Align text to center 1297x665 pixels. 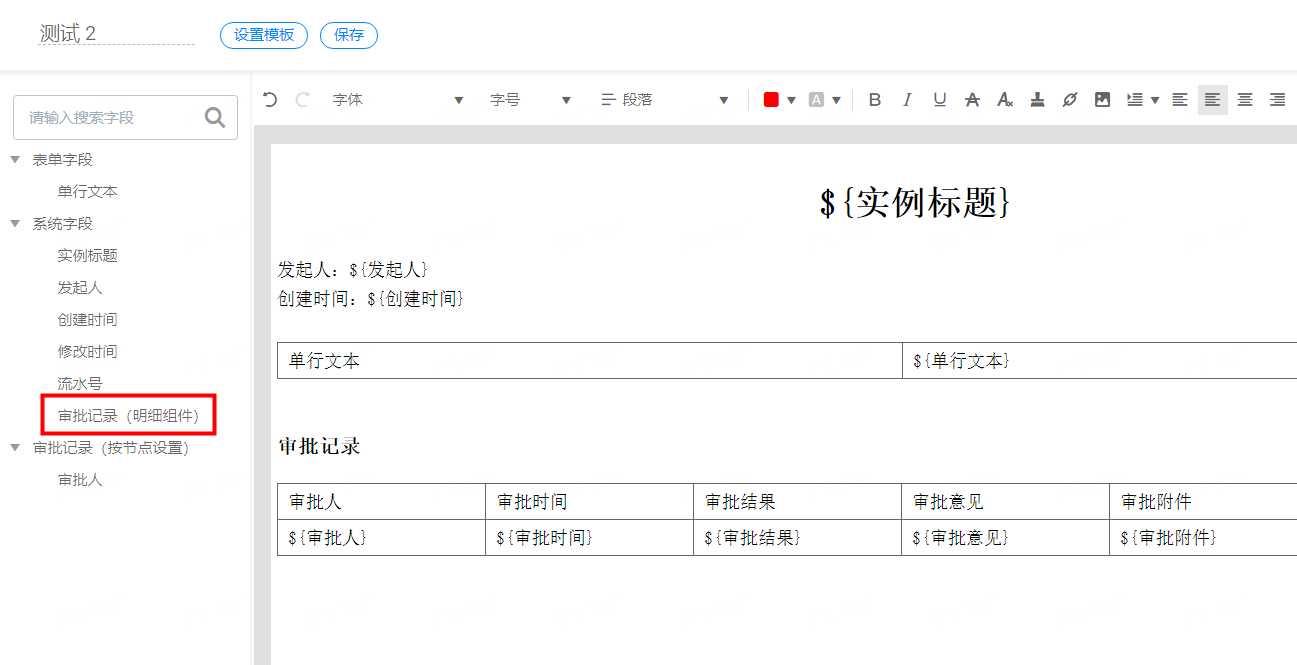(1245, 100)
